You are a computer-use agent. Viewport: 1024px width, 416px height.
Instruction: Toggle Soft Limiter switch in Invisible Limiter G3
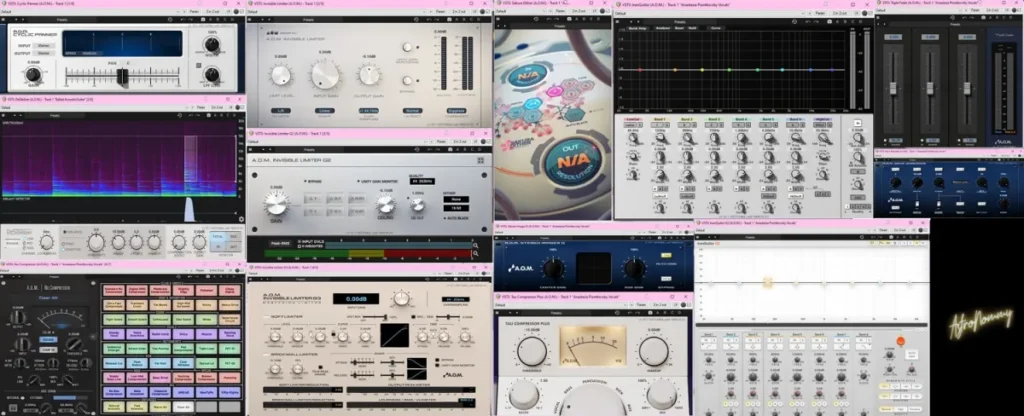click(x=264, y=316)
